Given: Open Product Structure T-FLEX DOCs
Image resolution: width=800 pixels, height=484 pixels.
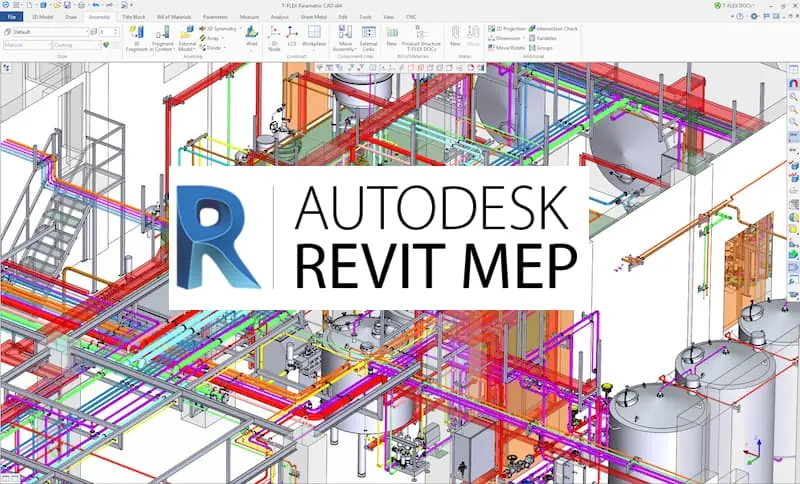Looking at the screenshot, I should [421, 37].
